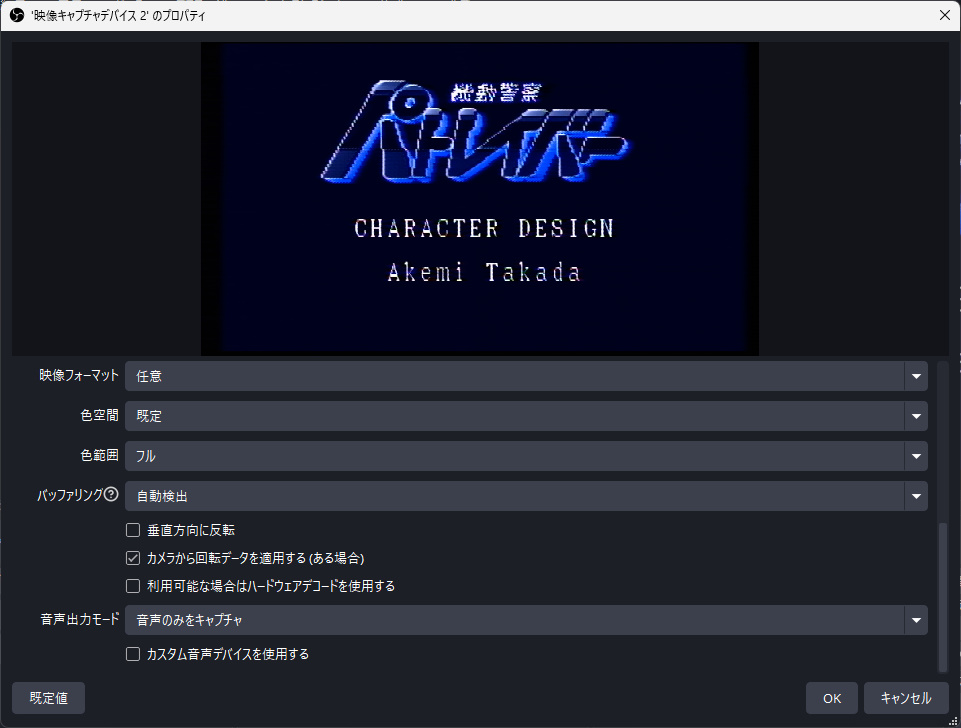Click the キャンセル button
Viewport: 961px width, 728px height.
click(x=906, y=698)
